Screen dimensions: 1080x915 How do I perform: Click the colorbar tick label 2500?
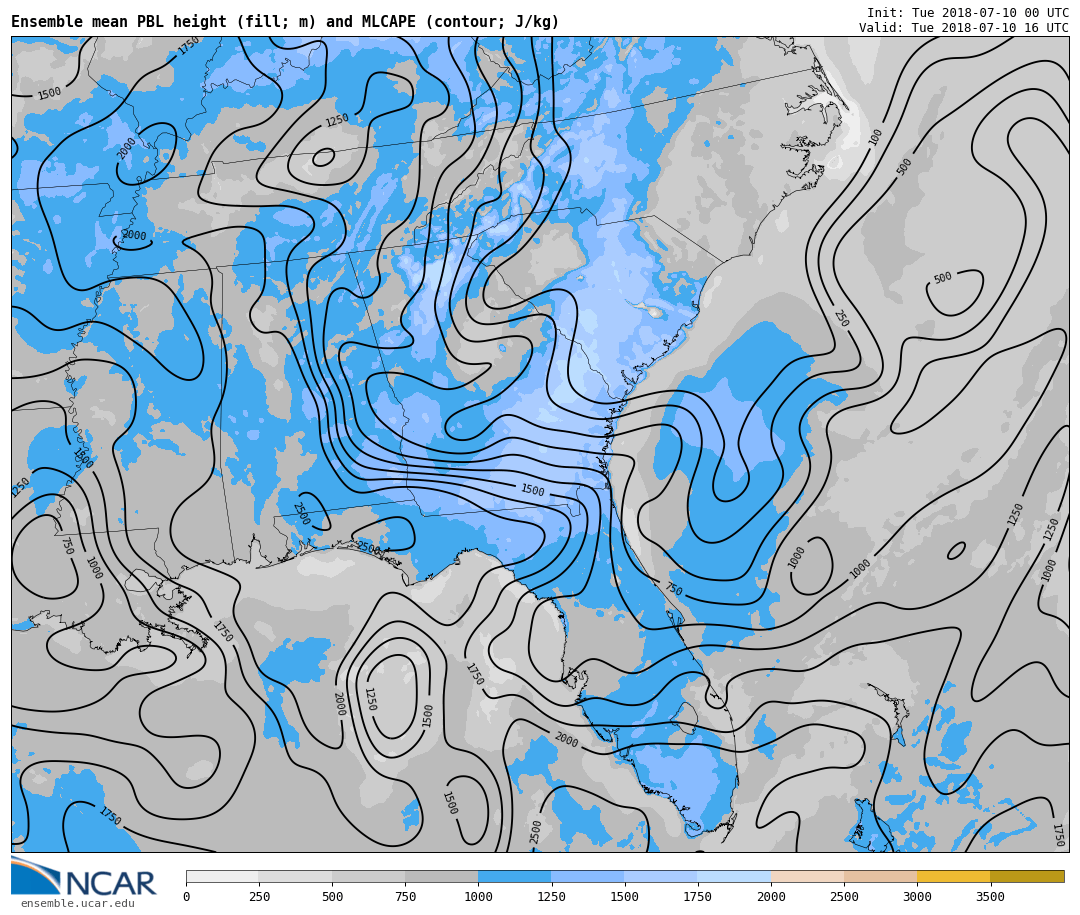point(844,896)
